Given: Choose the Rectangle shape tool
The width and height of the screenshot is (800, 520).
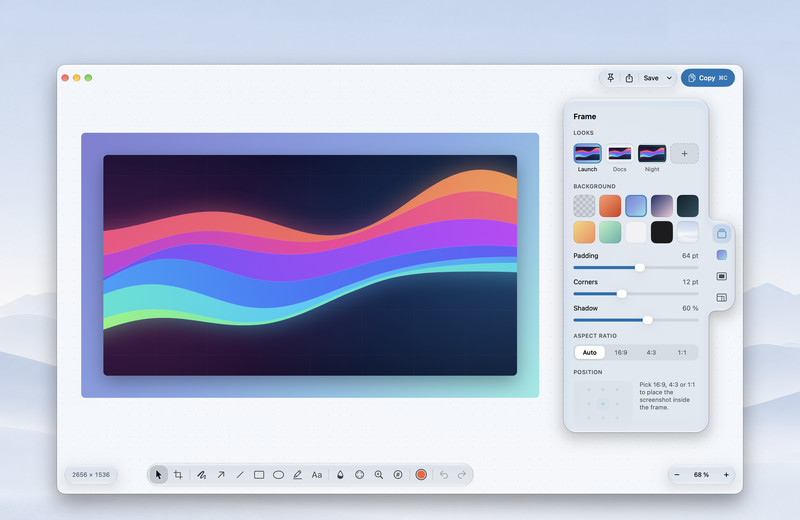Looking at the screenshot, I should pos(259,475).
